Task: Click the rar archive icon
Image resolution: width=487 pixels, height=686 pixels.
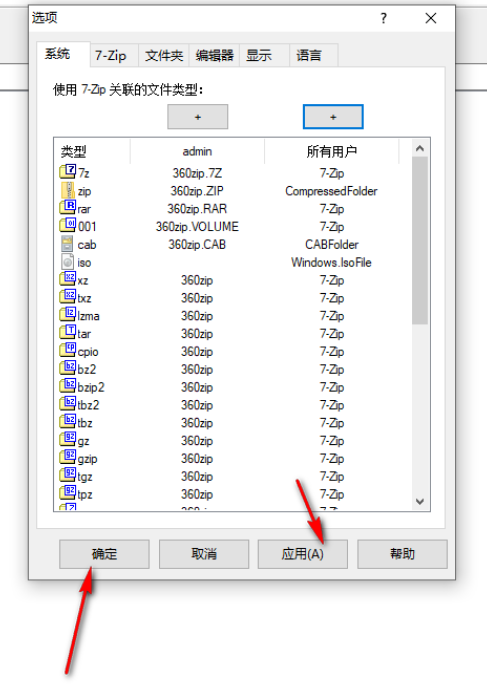Action: click(67, 208)
